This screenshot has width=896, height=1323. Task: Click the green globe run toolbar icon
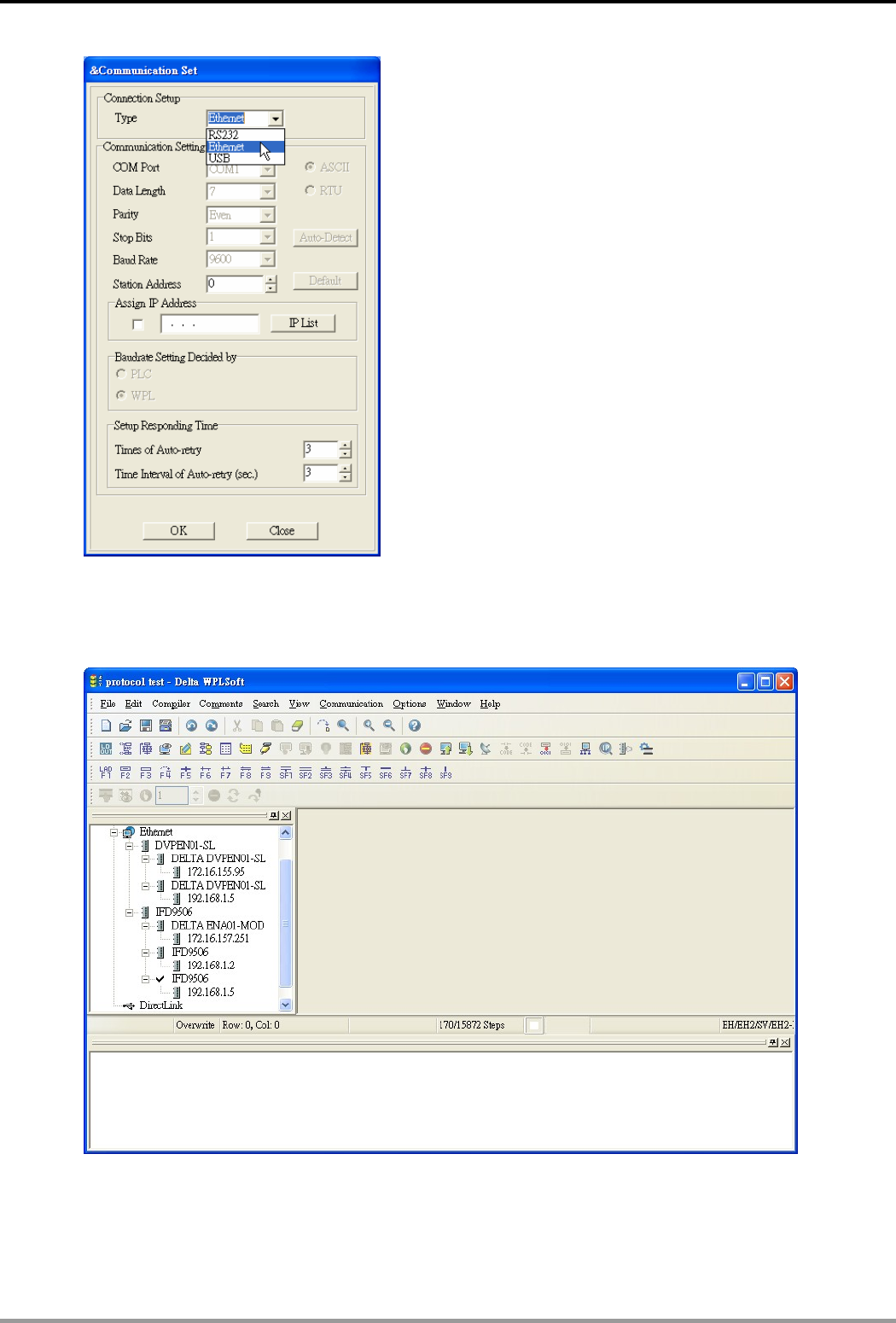[x=405, y=749]
